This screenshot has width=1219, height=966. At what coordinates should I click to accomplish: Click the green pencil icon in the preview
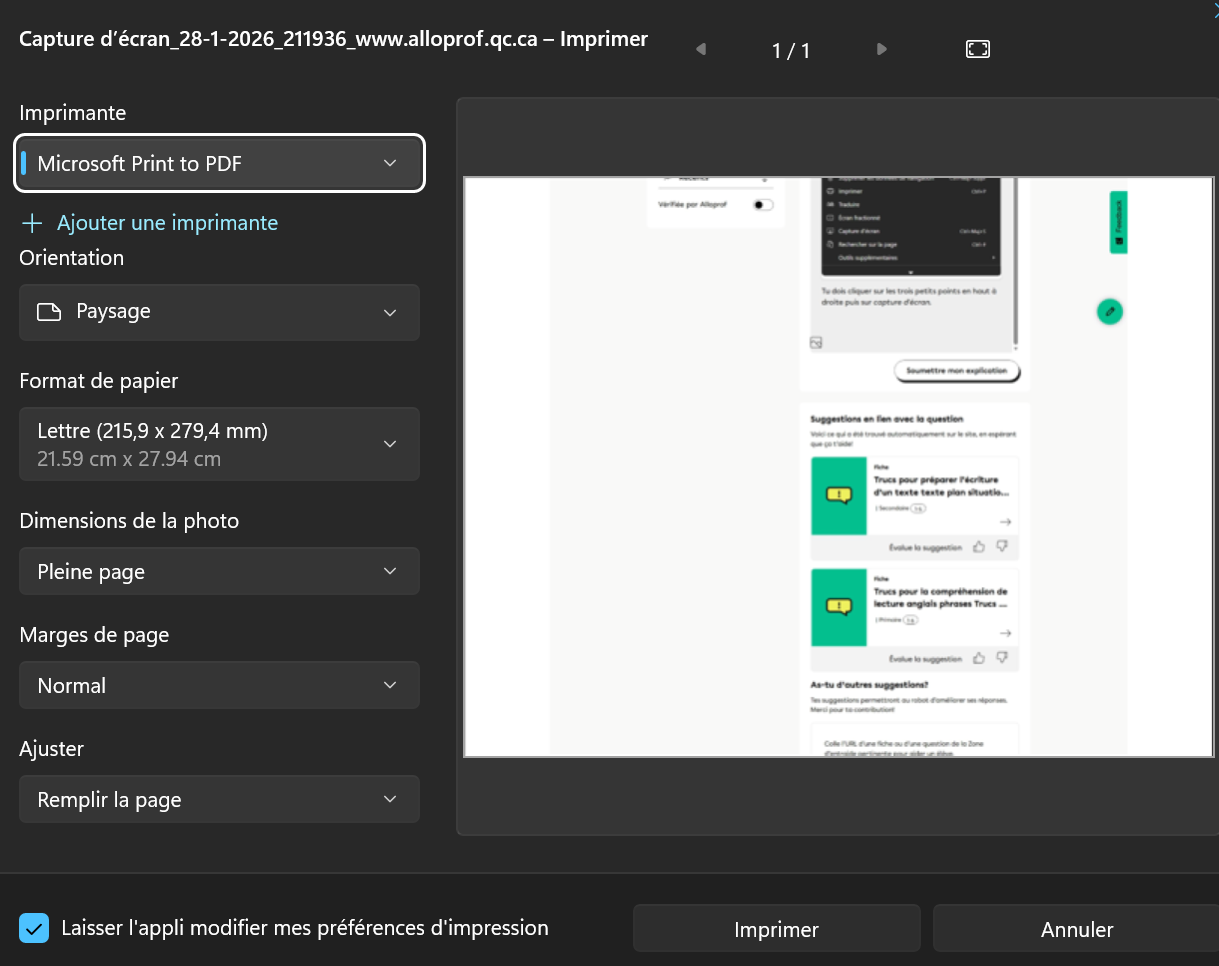1109,311
